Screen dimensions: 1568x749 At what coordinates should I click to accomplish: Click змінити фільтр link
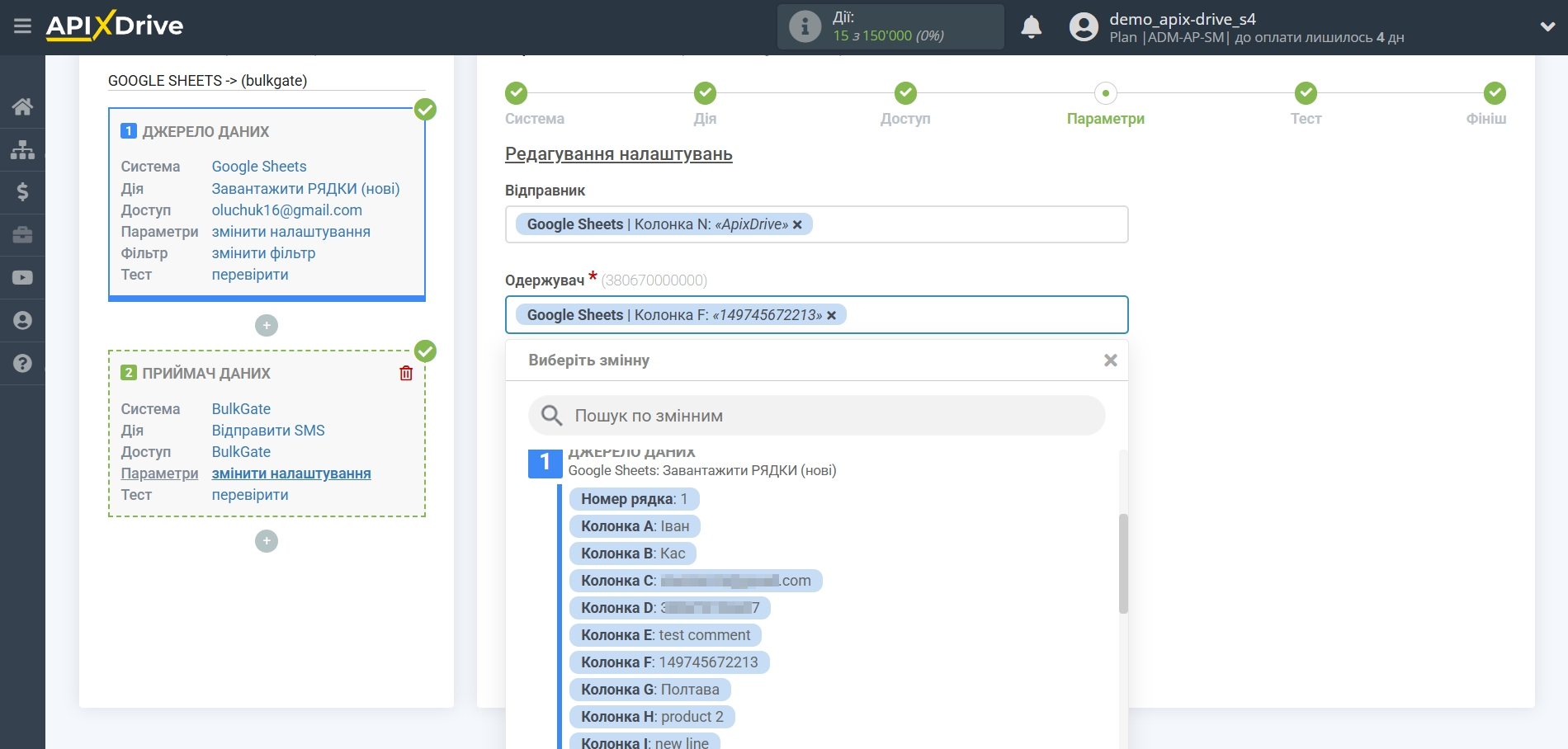(x=263, y=253)
